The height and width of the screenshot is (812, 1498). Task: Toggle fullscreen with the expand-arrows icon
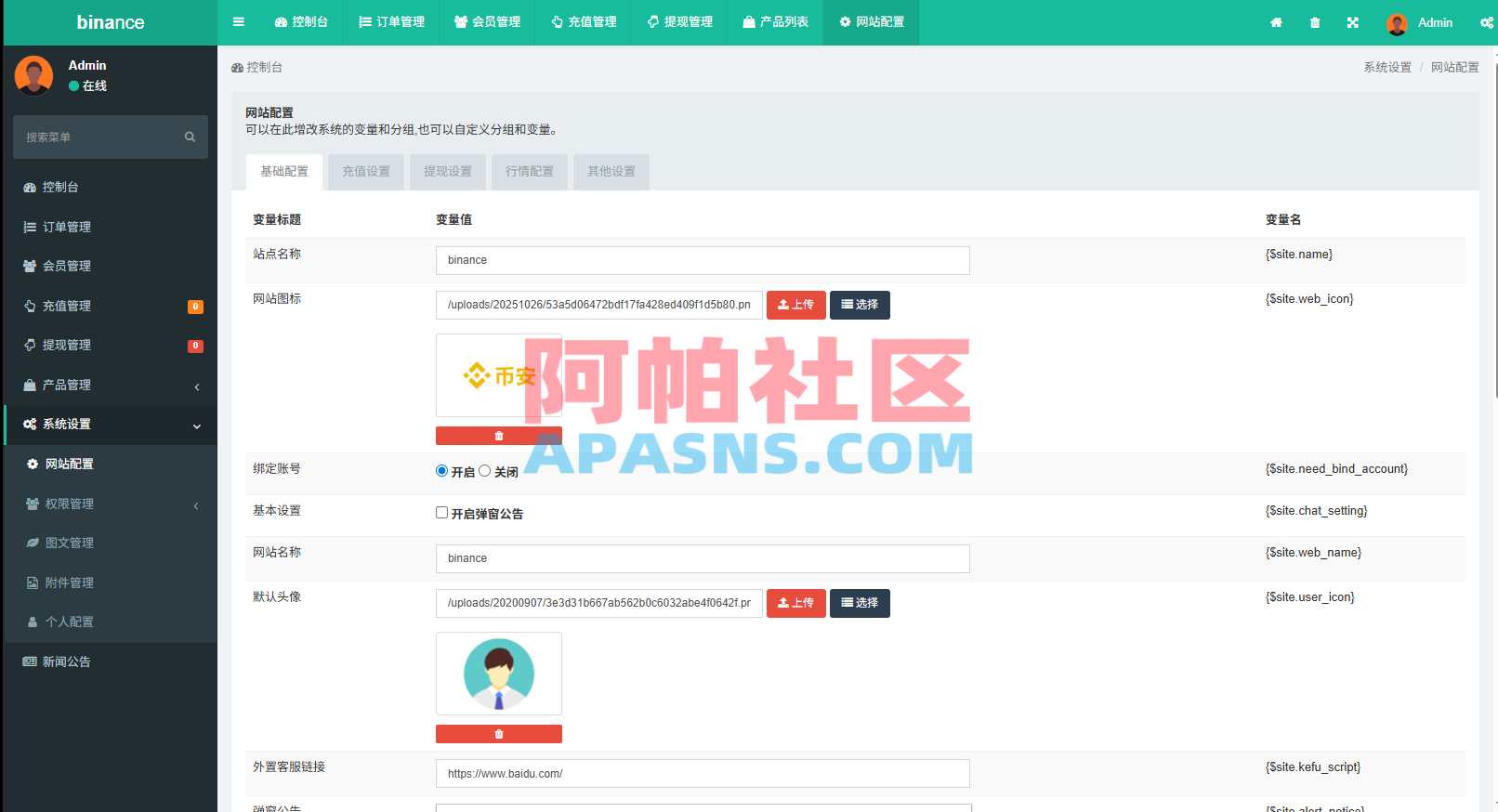(1353, 22)
